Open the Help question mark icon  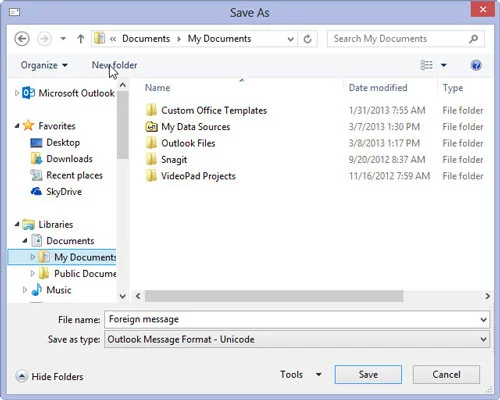pos(476,65)
